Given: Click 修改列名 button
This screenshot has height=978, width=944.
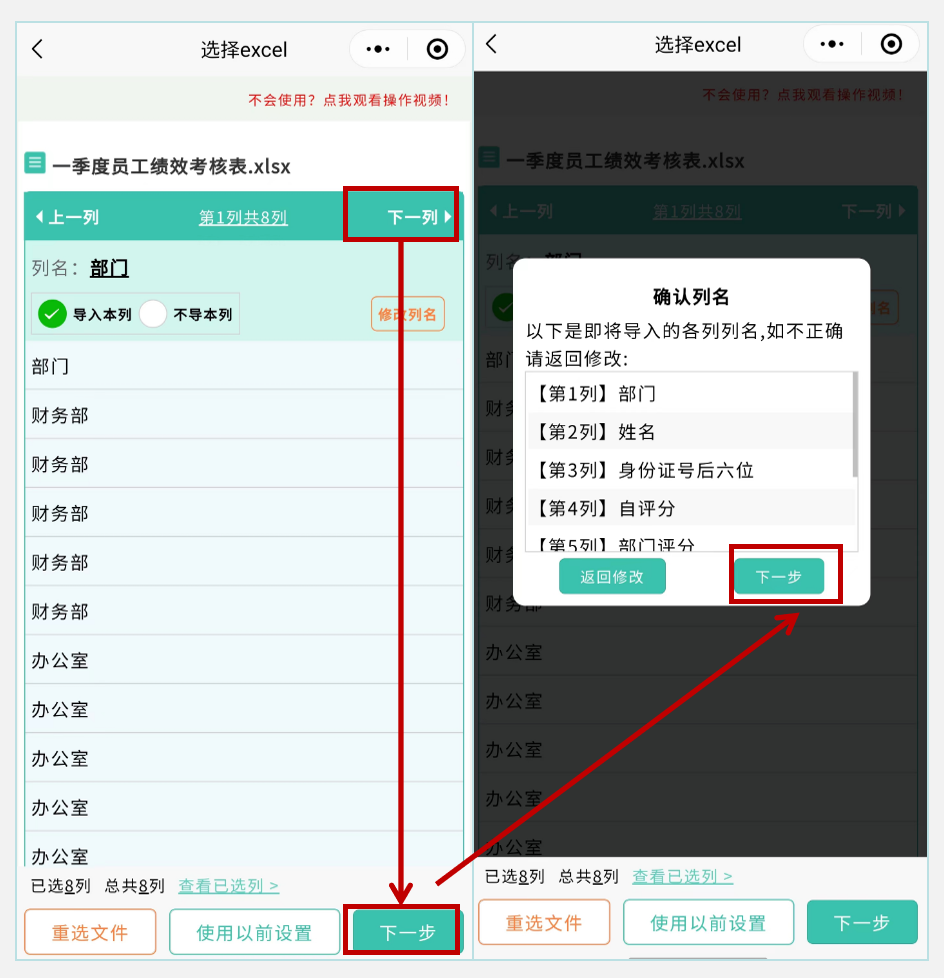Looking at the screenshot, I should tap(407, 314).
